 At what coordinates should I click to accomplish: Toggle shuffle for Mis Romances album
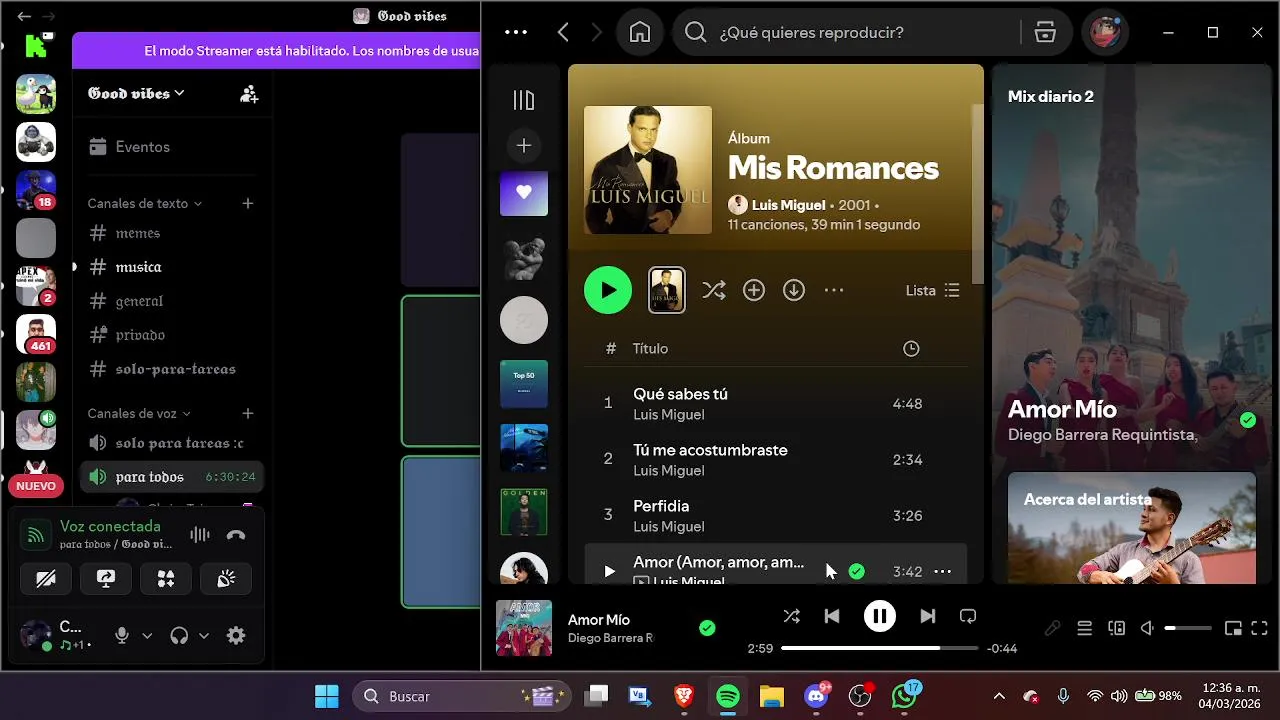714,290
